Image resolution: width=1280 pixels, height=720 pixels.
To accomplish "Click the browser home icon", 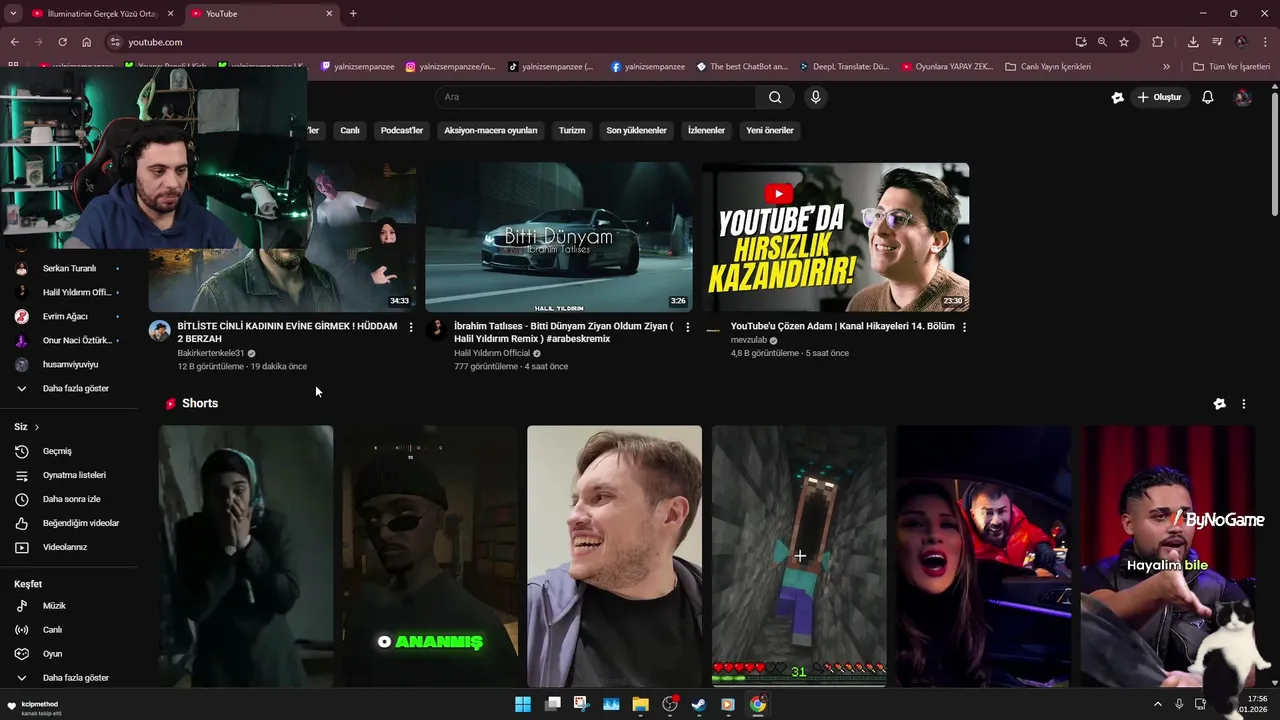I will coord(86,42).
